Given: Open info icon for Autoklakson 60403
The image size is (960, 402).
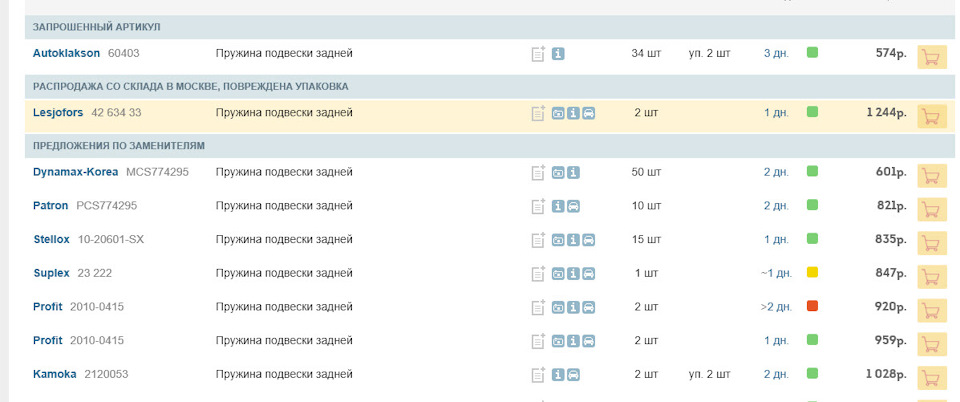Looking at the screenshot, I should click(x=558, y=54).
